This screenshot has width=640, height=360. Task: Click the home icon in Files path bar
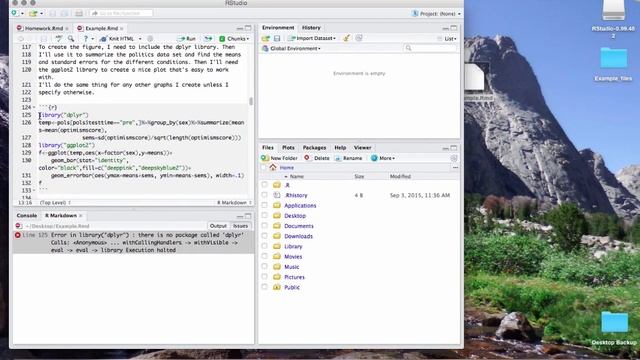(x=273, y=167)
